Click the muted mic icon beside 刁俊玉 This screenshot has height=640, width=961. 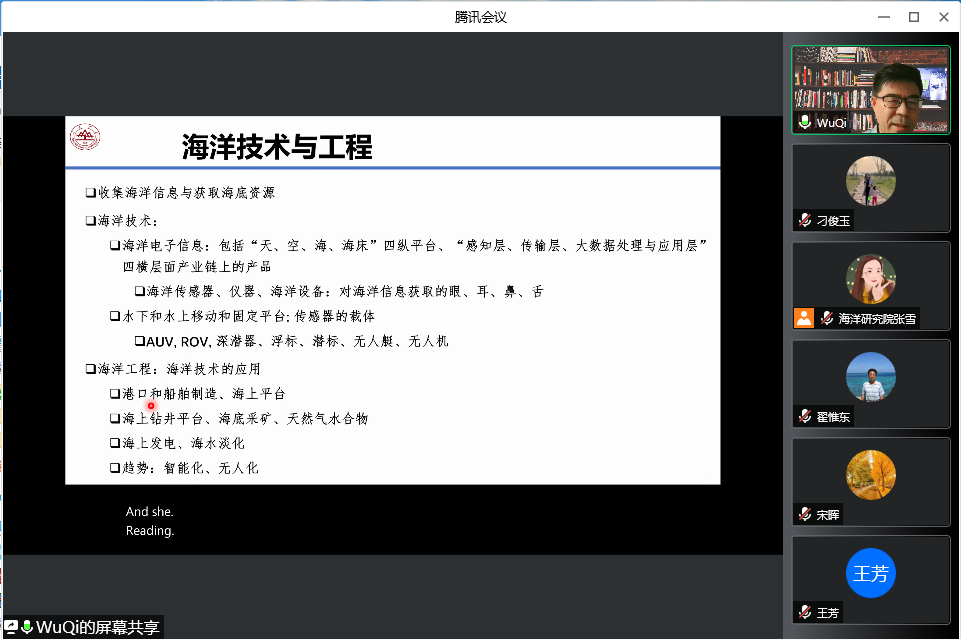click(x=804, y=220)
